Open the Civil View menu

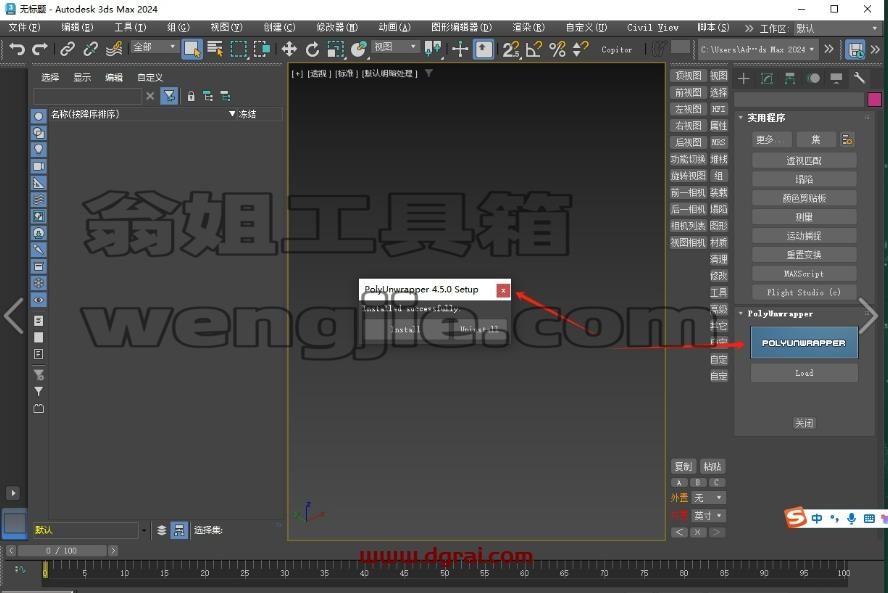pos(652,27)
